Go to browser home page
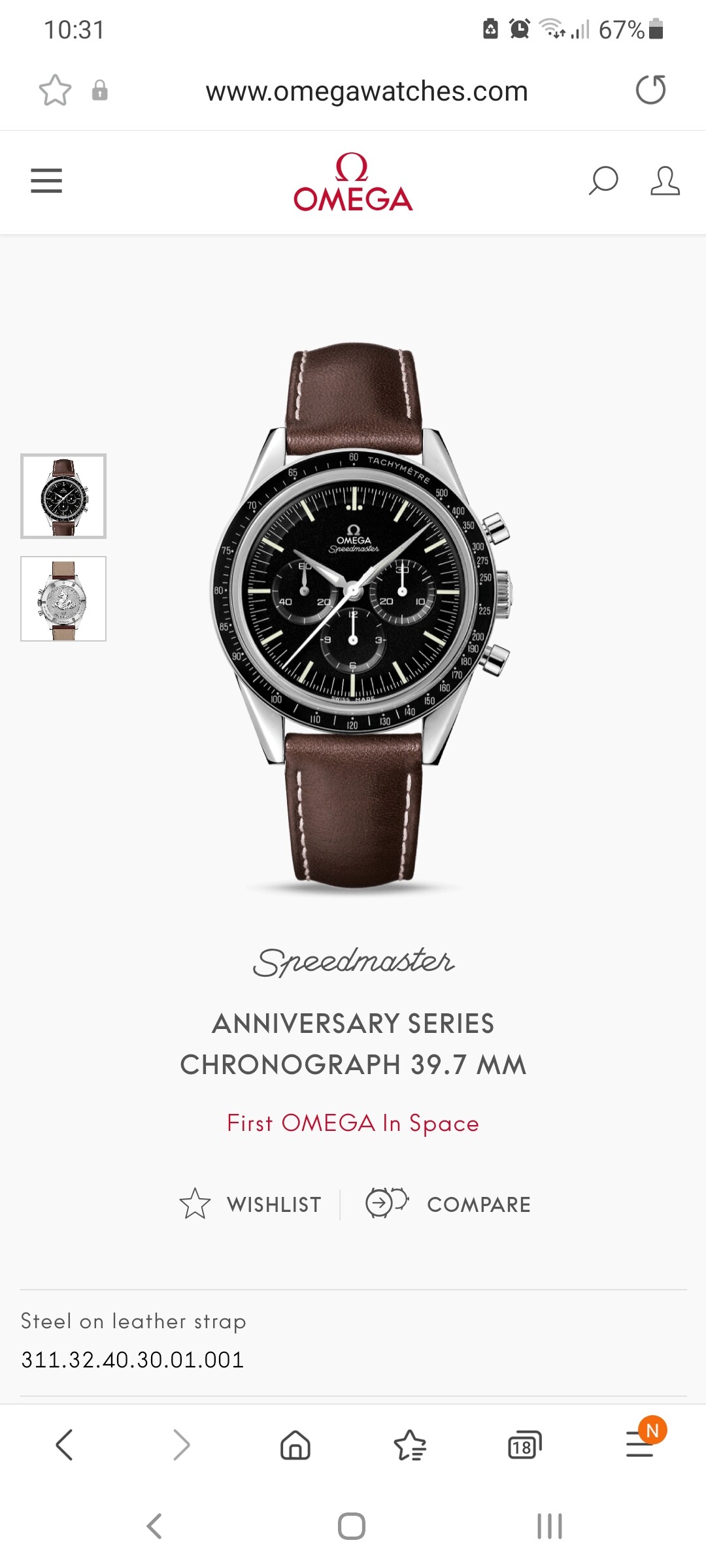The image size is (706, 1568). pyautogui.click(x=295, y=1445)
